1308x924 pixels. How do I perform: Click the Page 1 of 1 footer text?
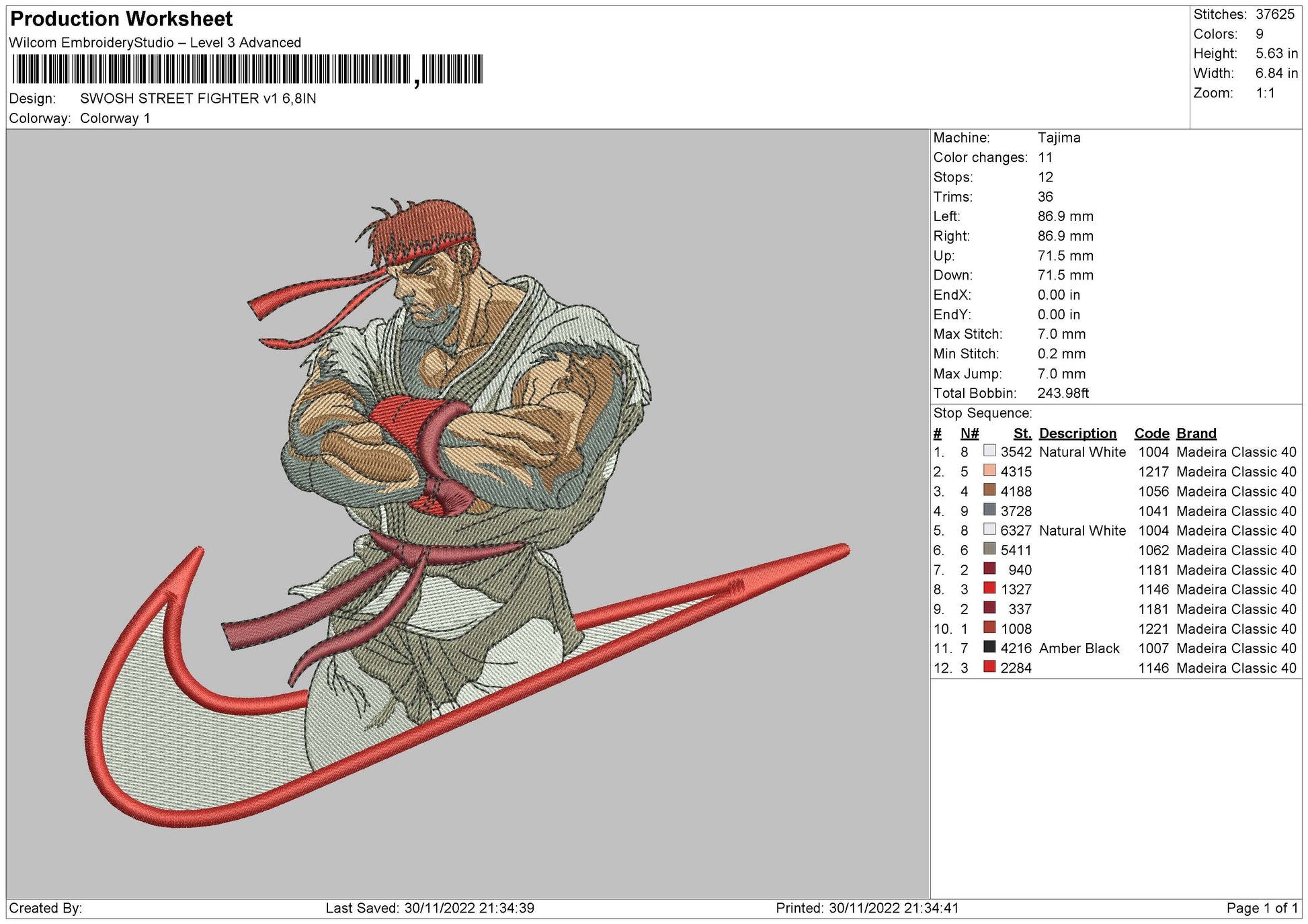coord(1262,909)
